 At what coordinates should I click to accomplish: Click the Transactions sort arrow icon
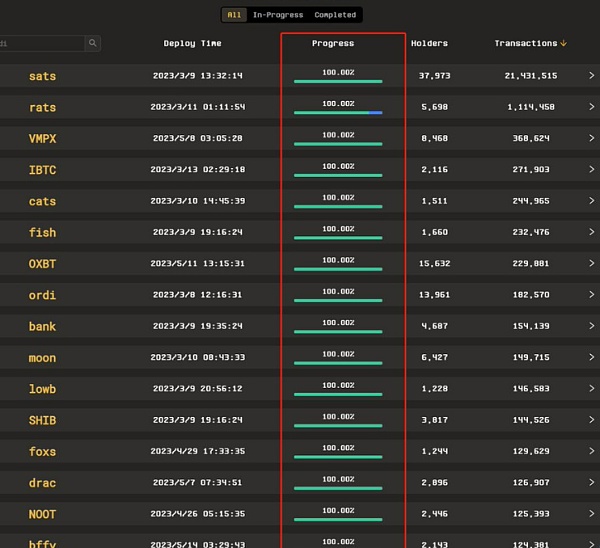[x=563, y=44]
